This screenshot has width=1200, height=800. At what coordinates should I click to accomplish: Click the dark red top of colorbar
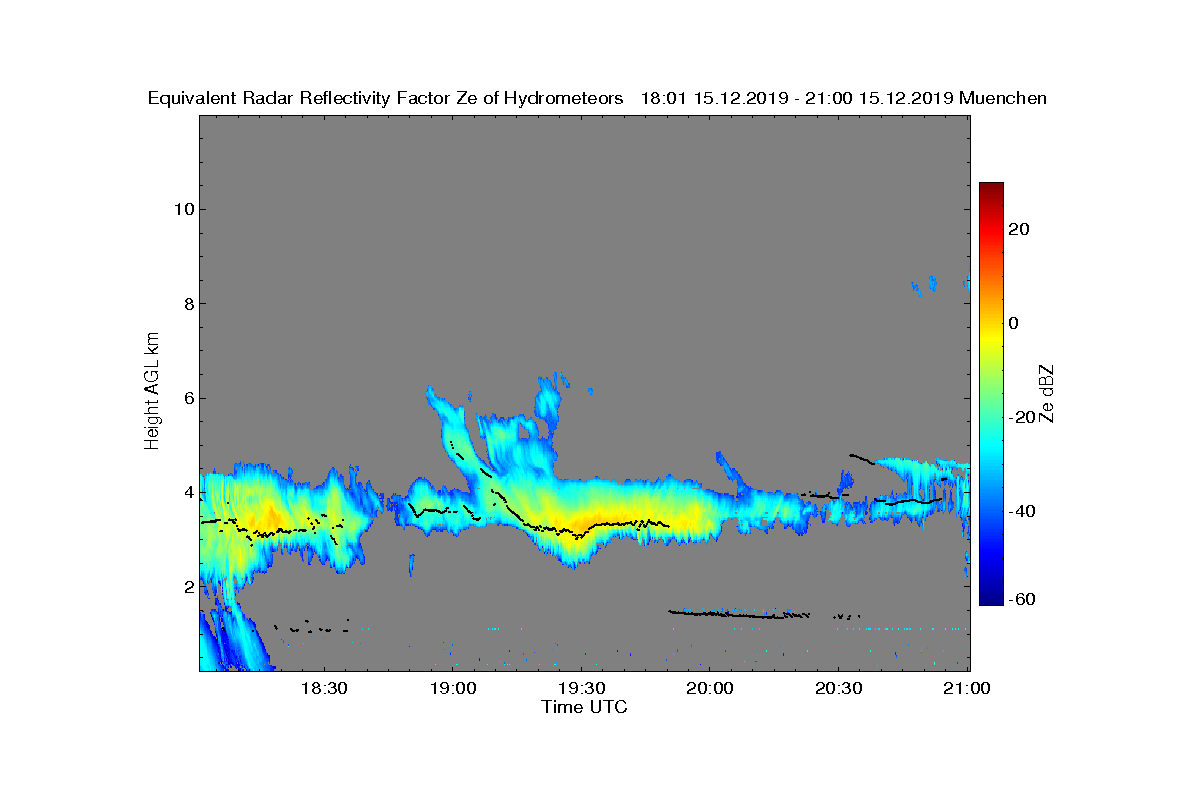point(991,188)
